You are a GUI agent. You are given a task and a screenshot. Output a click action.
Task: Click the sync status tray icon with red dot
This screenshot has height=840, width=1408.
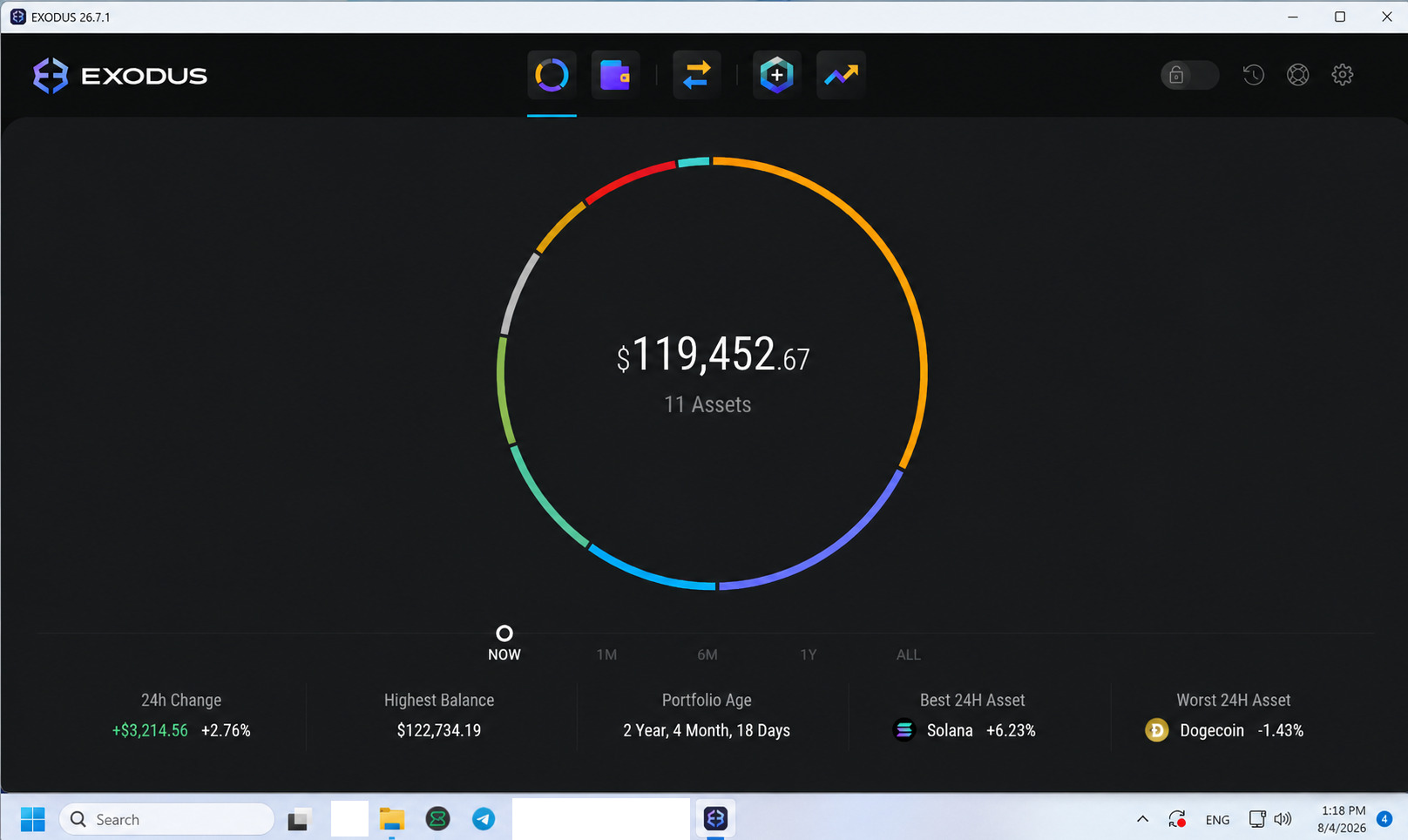tap(1177, 819)
